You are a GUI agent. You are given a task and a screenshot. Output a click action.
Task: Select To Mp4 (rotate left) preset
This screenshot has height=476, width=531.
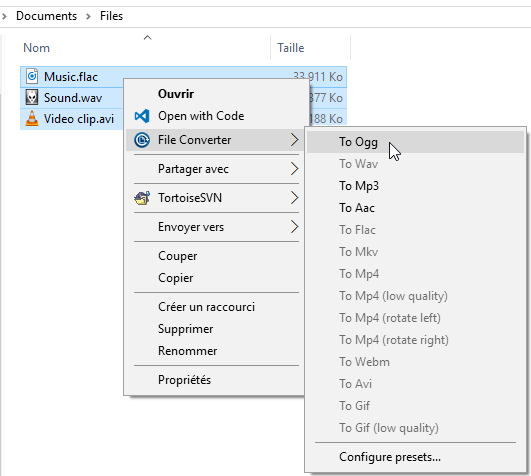click(x=390, y=318)
